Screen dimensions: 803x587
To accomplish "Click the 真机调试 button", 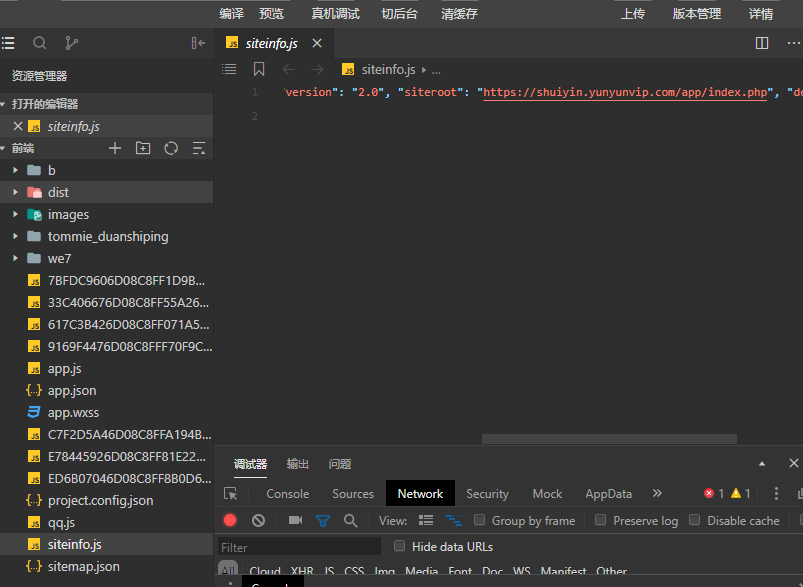I will (x=336, y=14).
